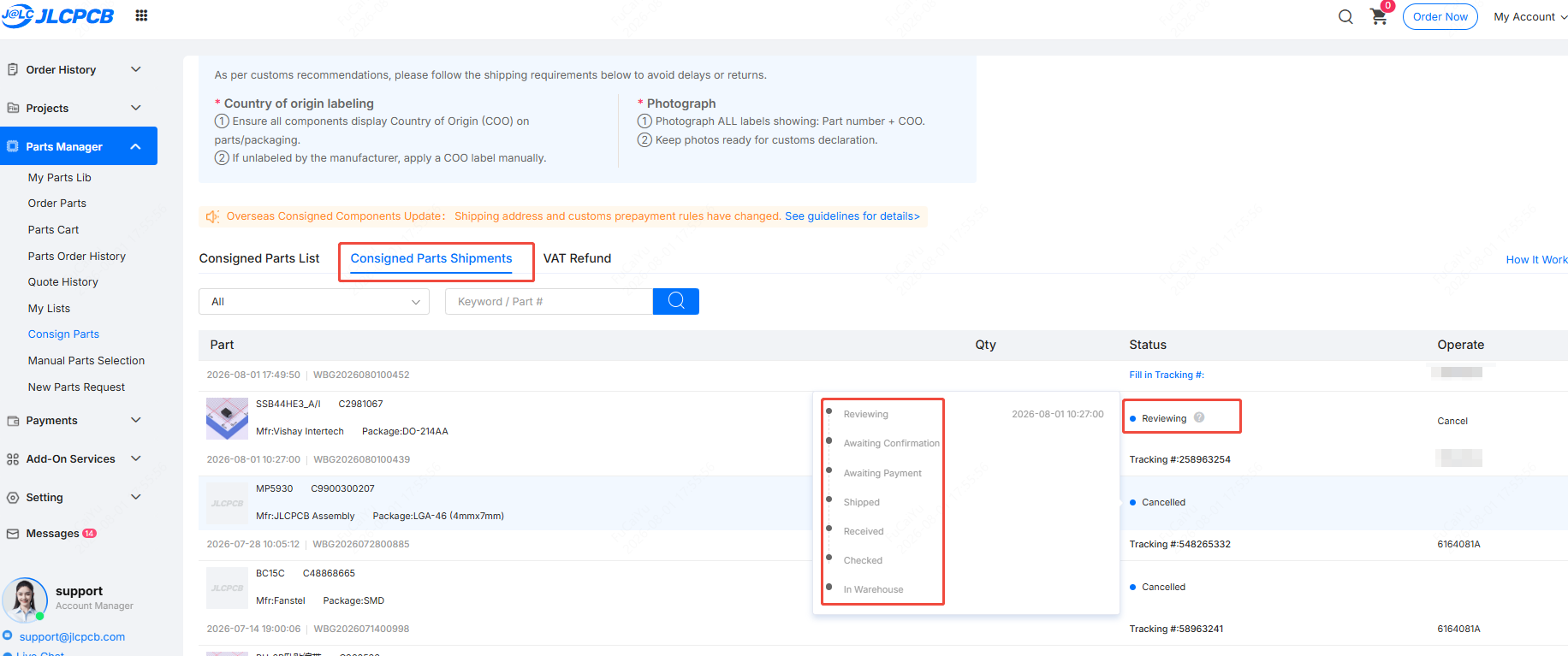Click part number C9900300207
Screen dimensions: 1568x656
pyautogui.click(x=342, y=488)
